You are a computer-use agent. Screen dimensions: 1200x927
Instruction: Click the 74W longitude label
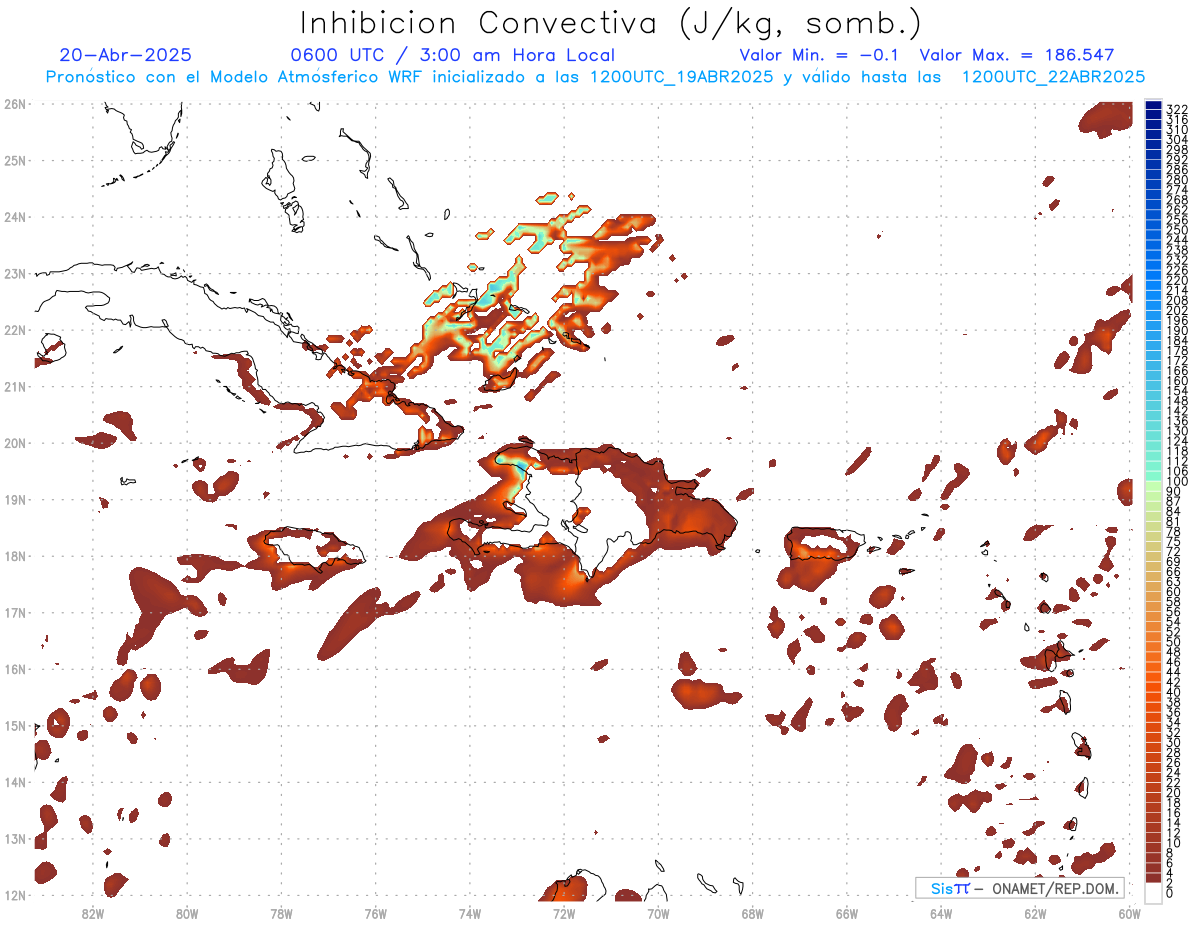[469, 913]
